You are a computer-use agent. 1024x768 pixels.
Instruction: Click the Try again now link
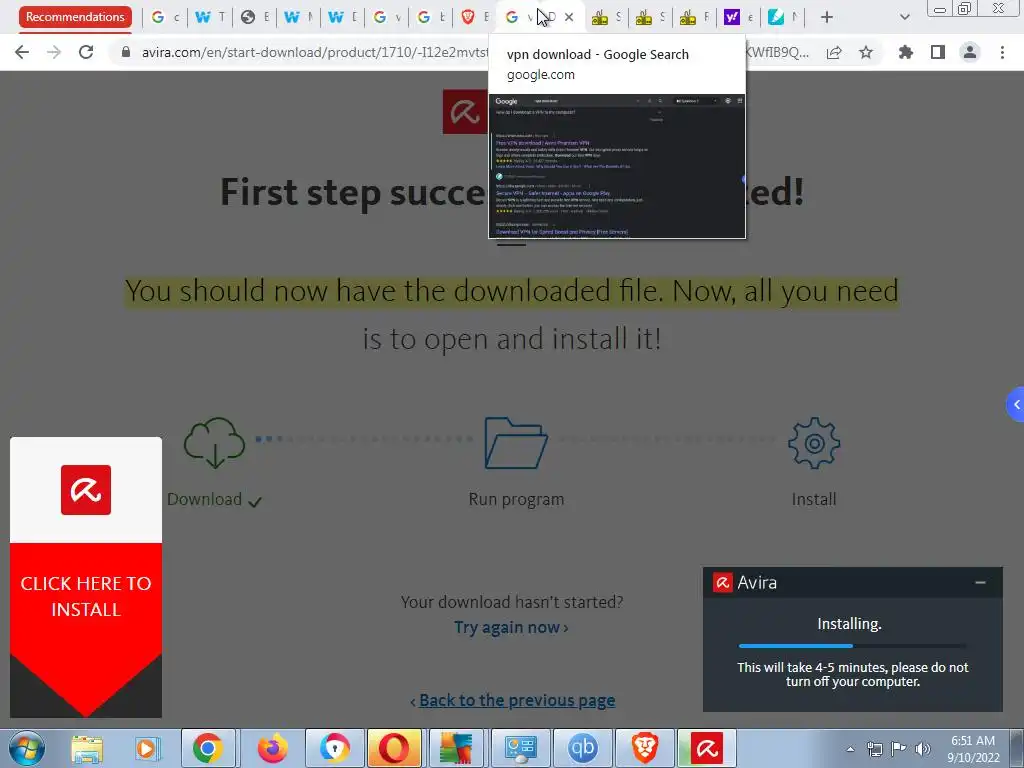[x=511, y=628]
